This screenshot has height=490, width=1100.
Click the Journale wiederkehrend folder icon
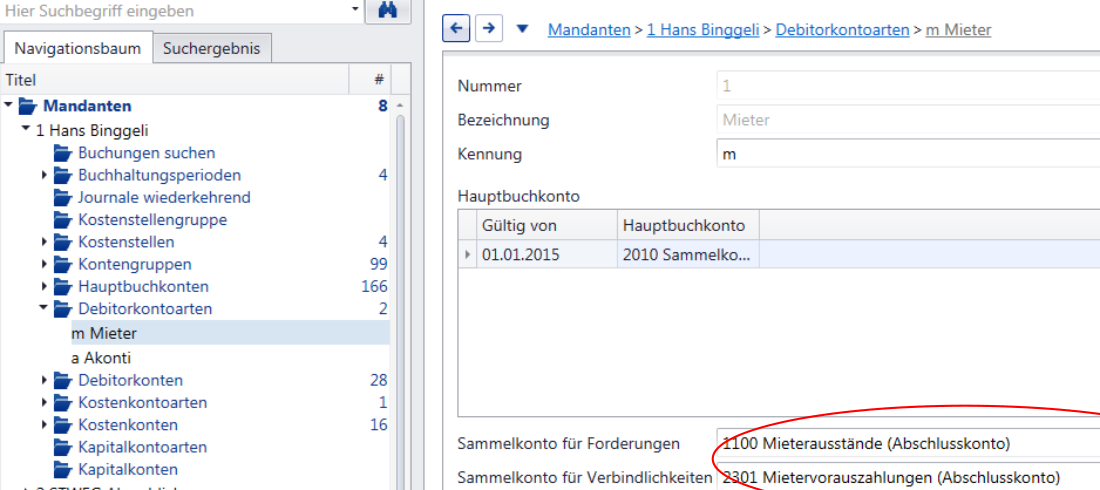coord(63,197)
